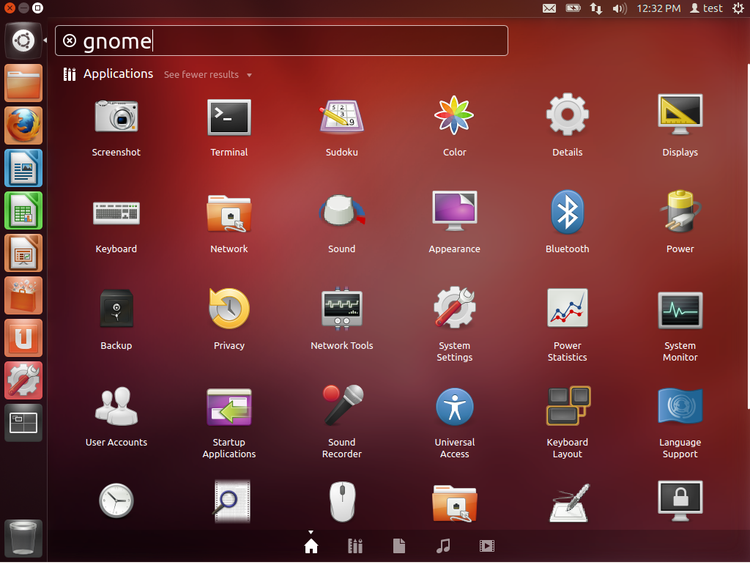Collapse results with See fewer results
Screen dimensions: 750x563
207,75
